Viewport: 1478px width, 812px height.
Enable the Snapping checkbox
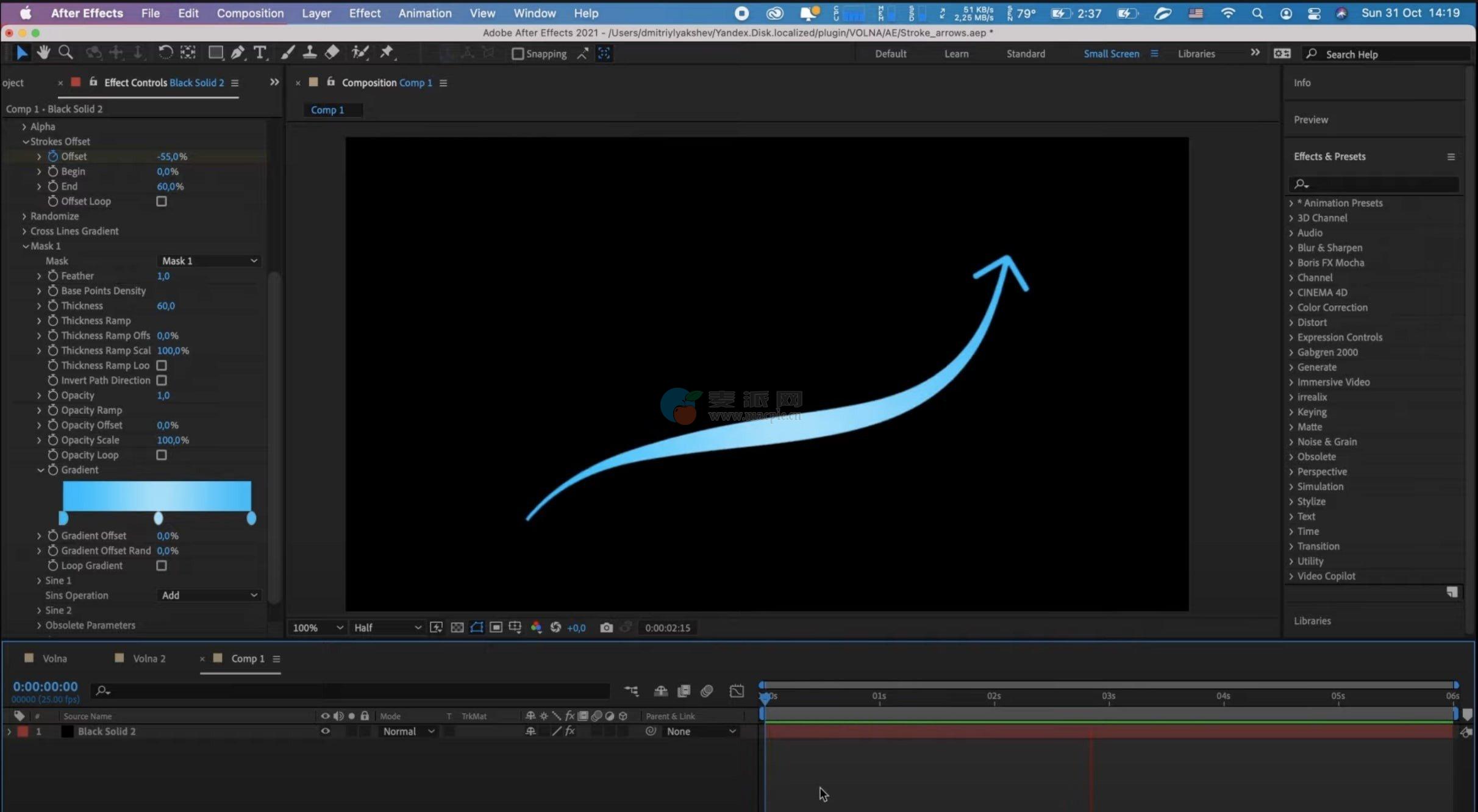point(518,54)
